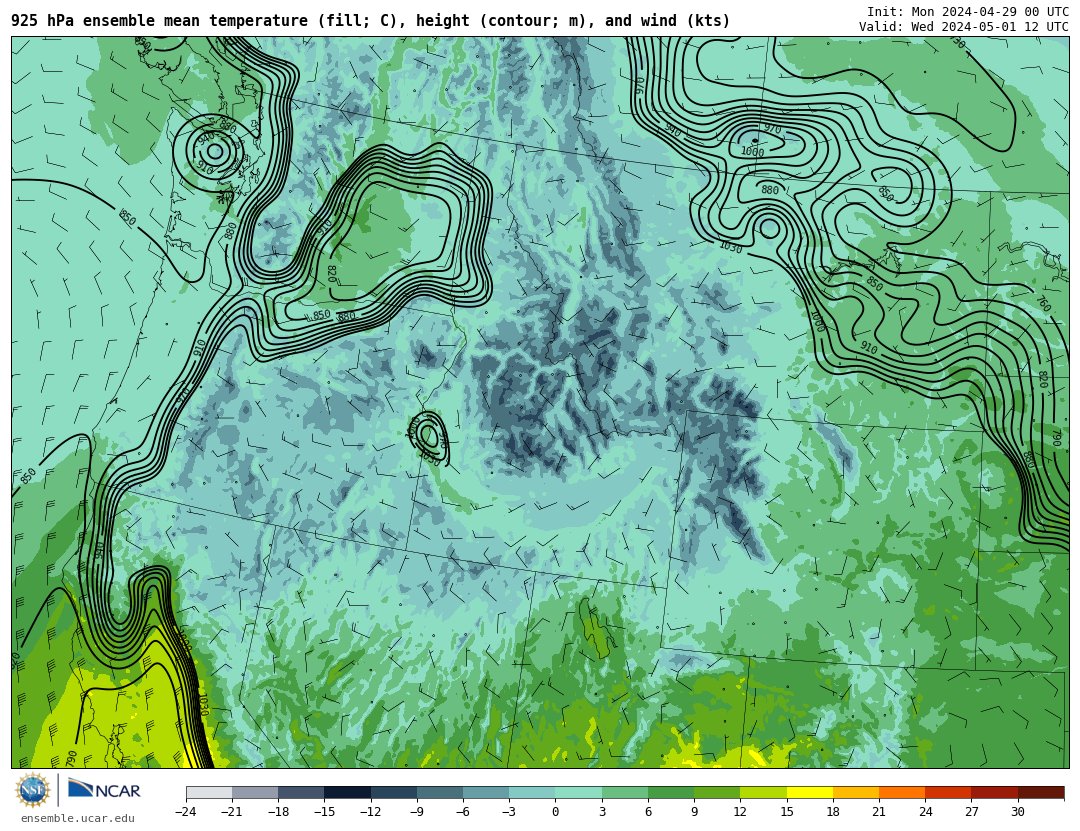Click the 18 colorbar tick label
1080x831 pixels.
pyautogui.click(x=833, y=812)
